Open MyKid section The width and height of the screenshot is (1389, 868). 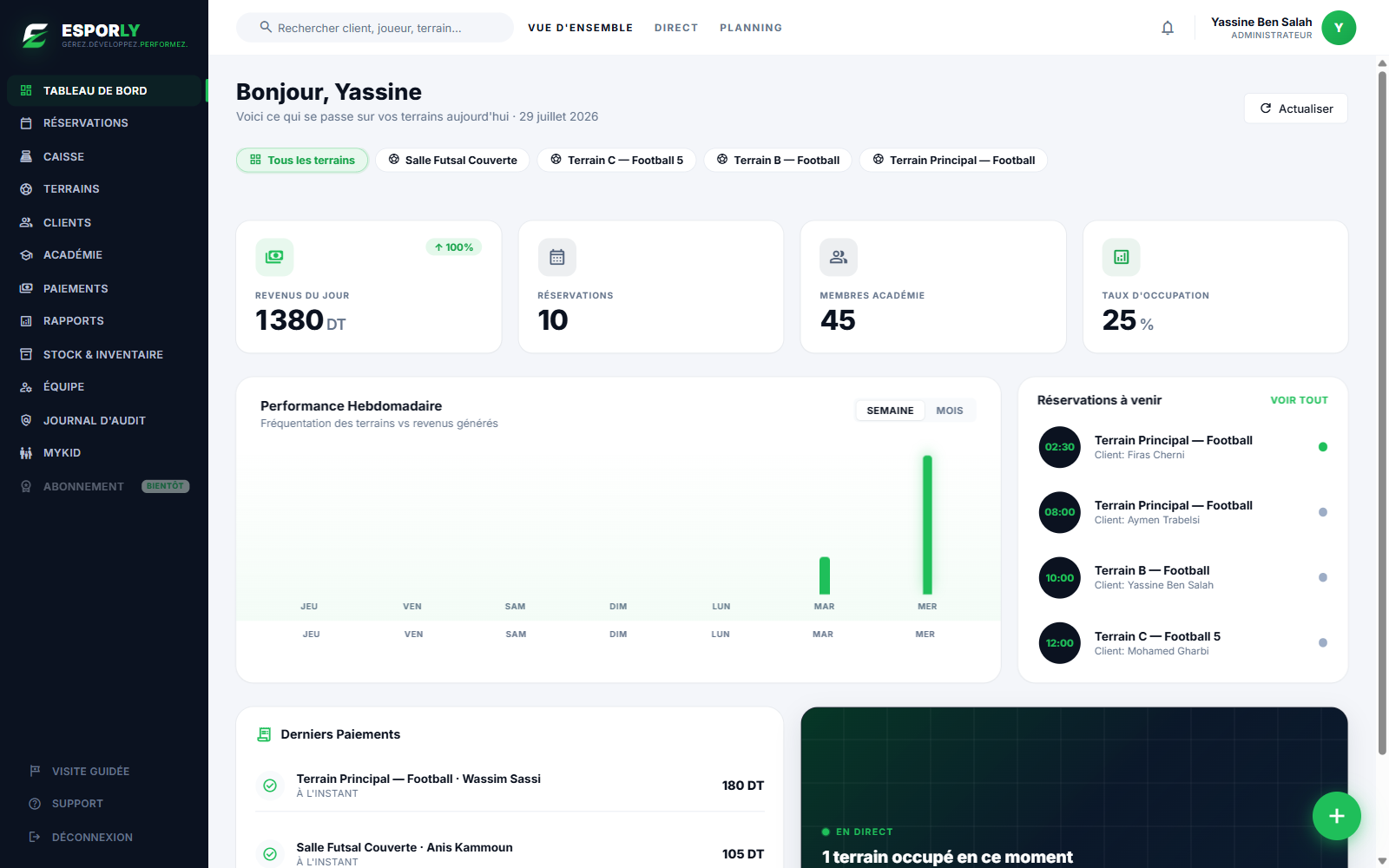pos(104,453)
